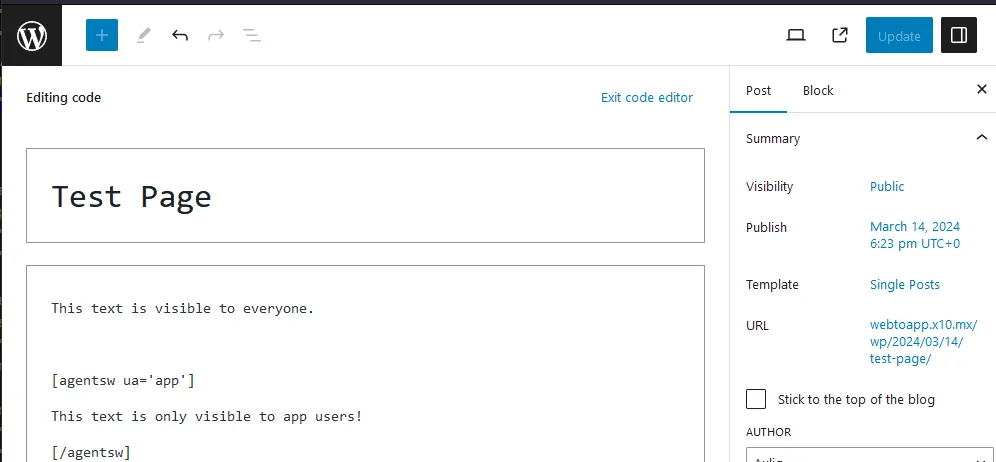Viewport: 996px width, 462px height.
Task: Change the Public visibility setting
Action: click(887, 186)
